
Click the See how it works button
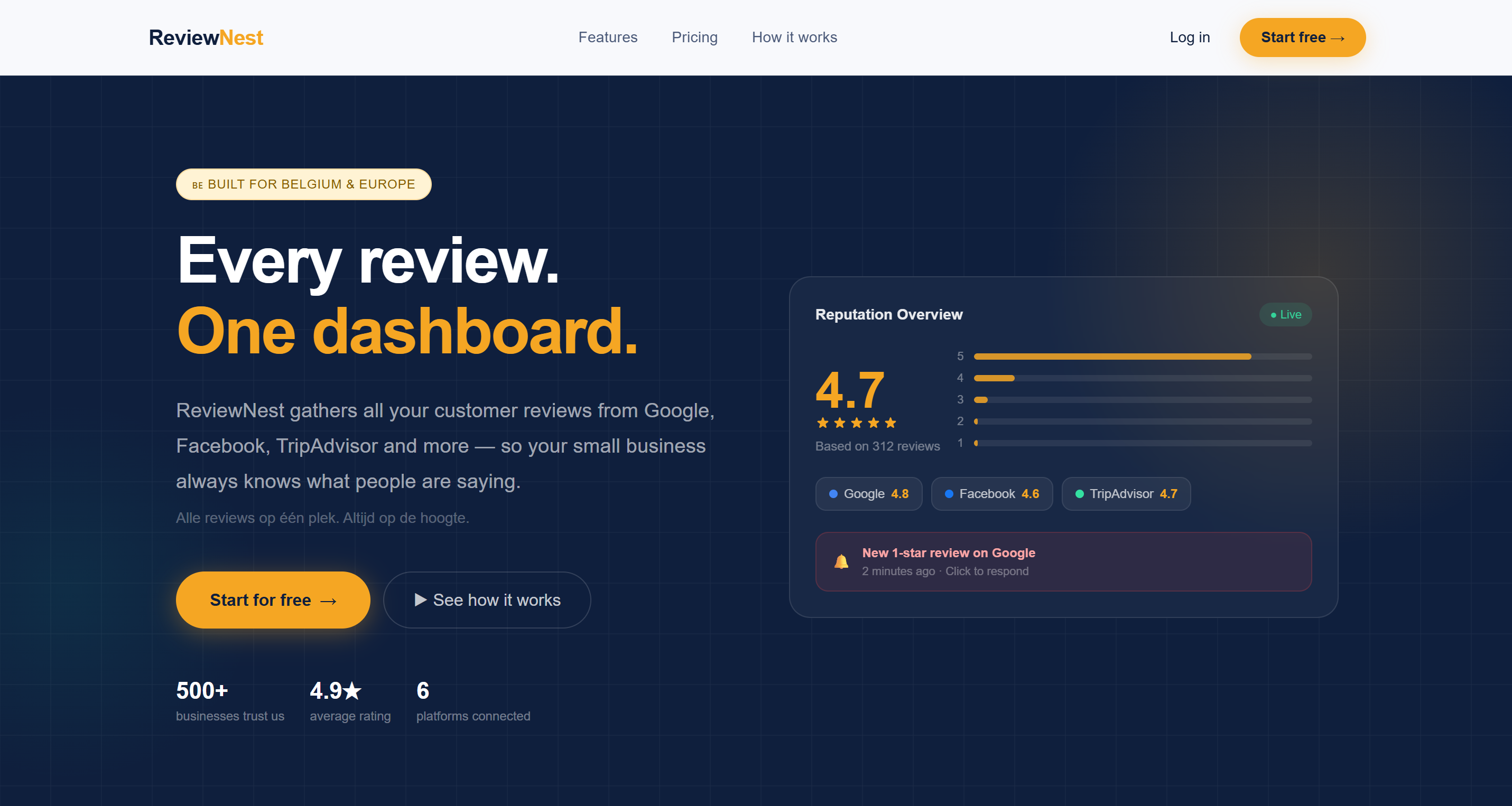pyautogui.click(x=487, y=600)
